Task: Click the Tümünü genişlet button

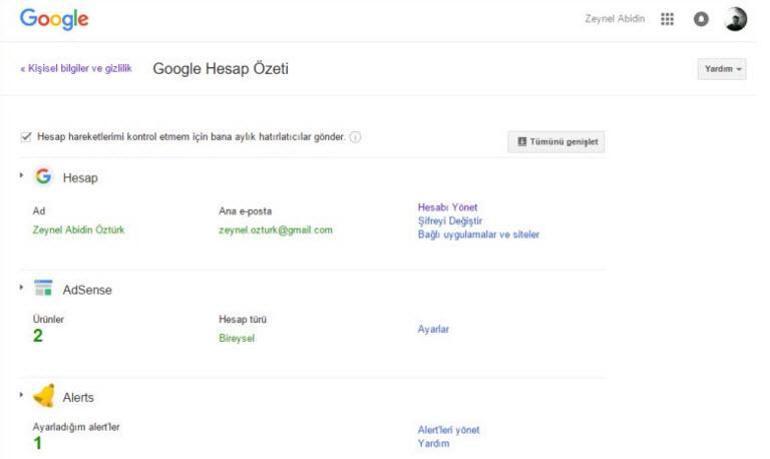Action: (x=556, y=142)
